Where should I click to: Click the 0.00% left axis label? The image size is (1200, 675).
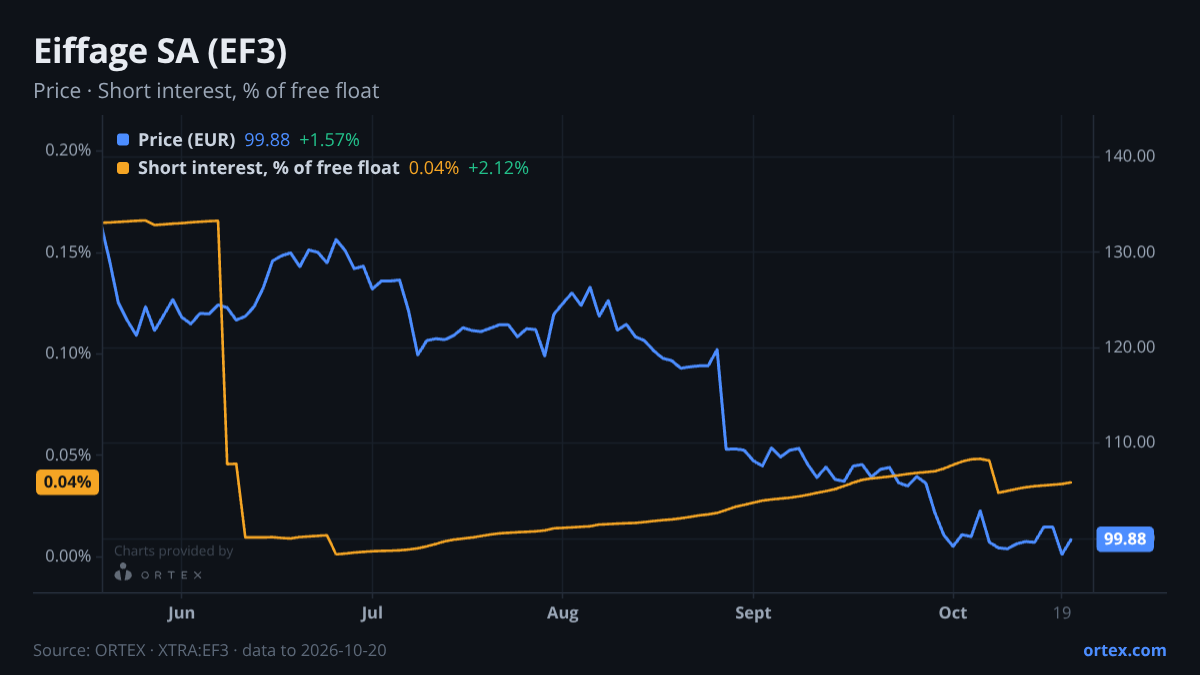(69, 556)
